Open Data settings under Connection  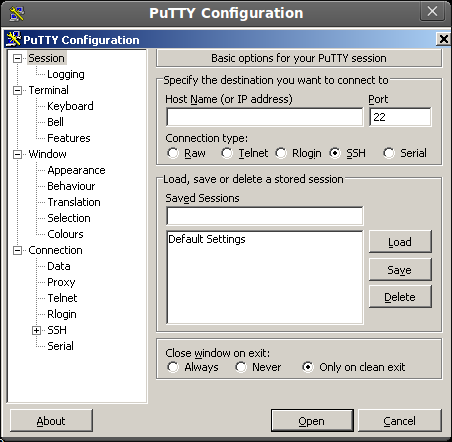click(59, 266)
